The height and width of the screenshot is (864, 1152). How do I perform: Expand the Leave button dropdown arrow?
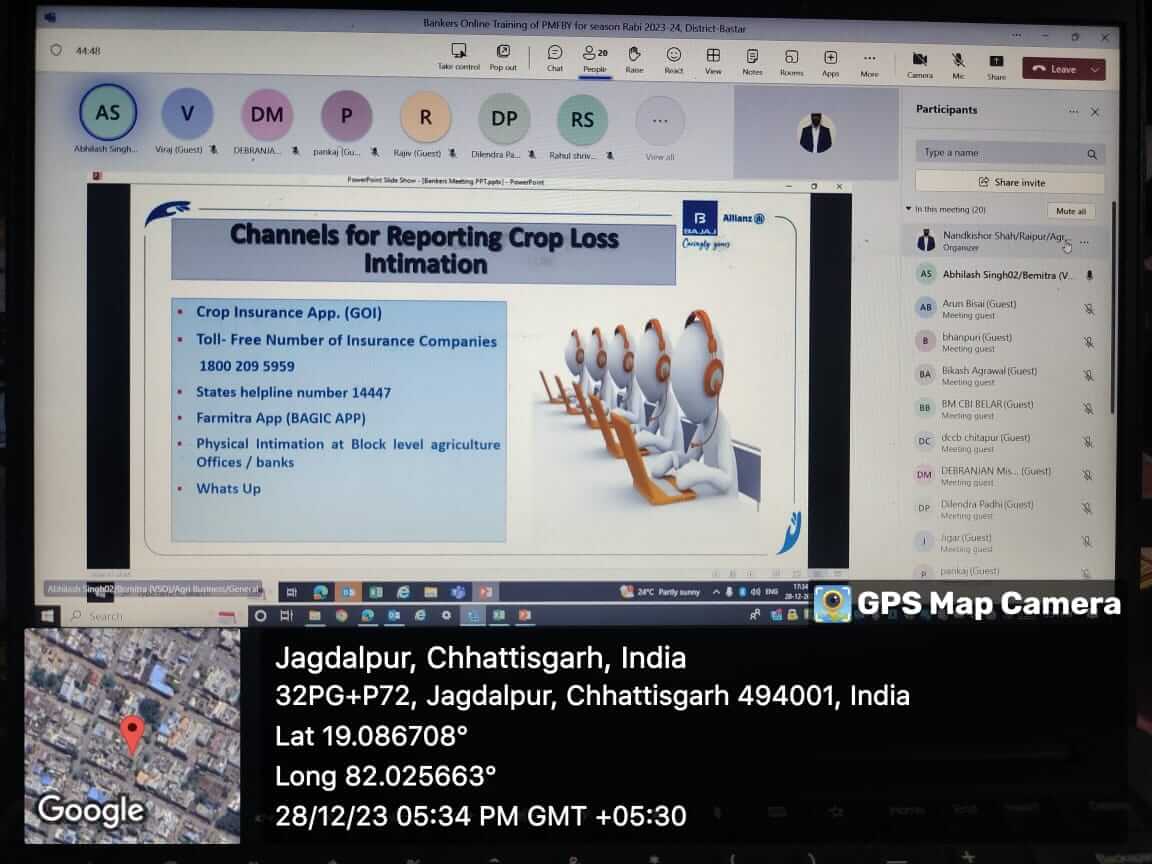(1096, 69)
